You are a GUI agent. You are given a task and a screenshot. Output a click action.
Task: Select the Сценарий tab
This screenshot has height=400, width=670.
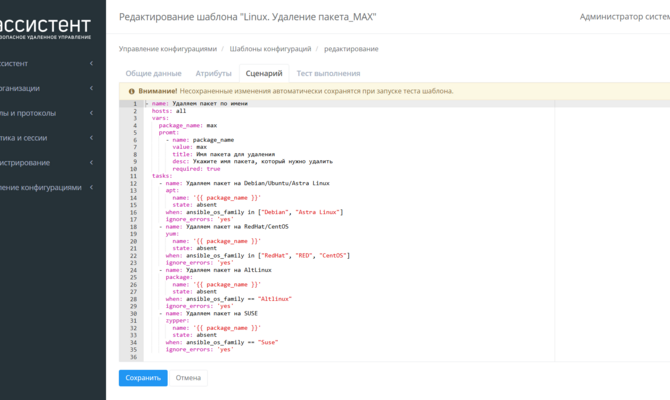(x=264, y=74)
